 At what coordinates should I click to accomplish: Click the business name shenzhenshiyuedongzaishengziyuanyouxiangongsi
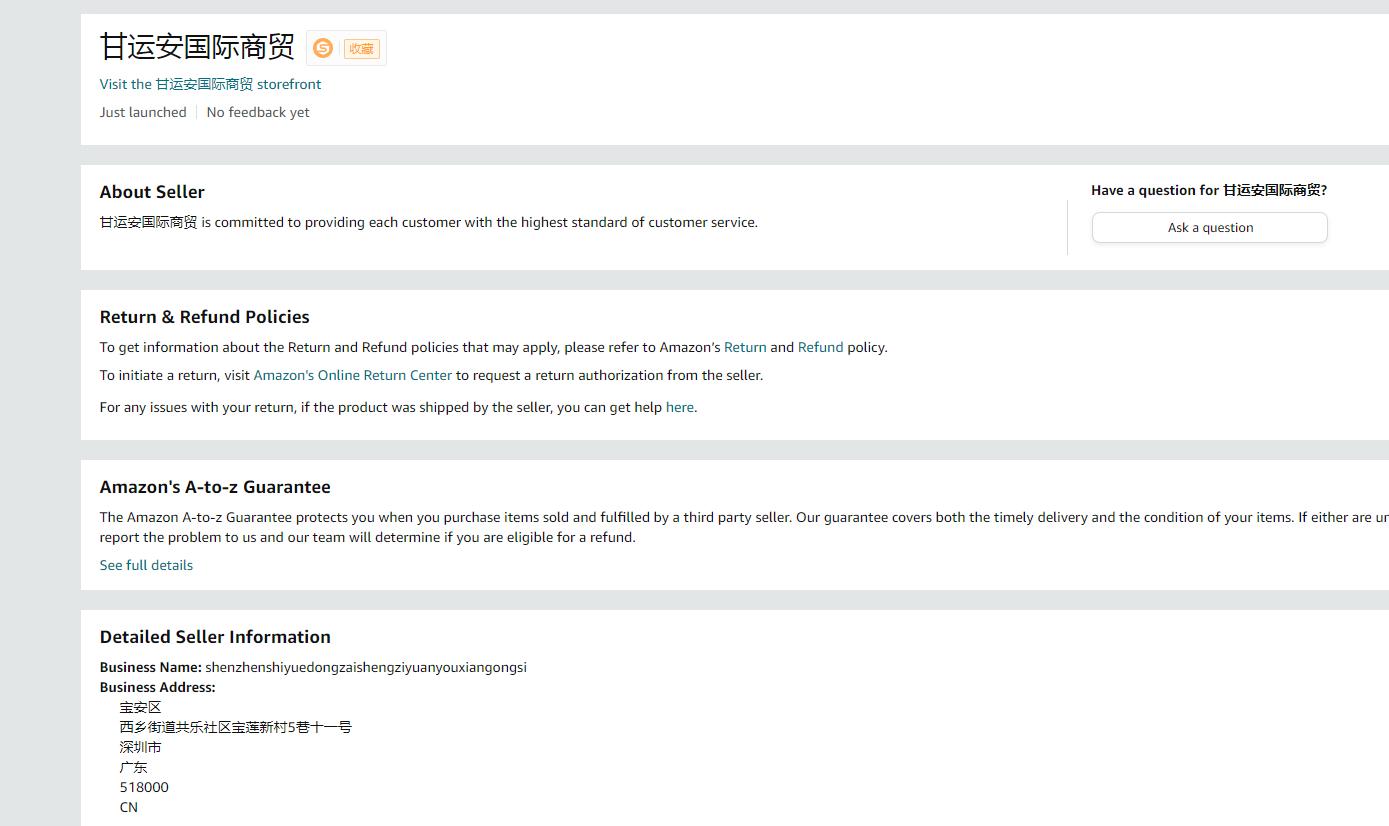coord(366,667)
